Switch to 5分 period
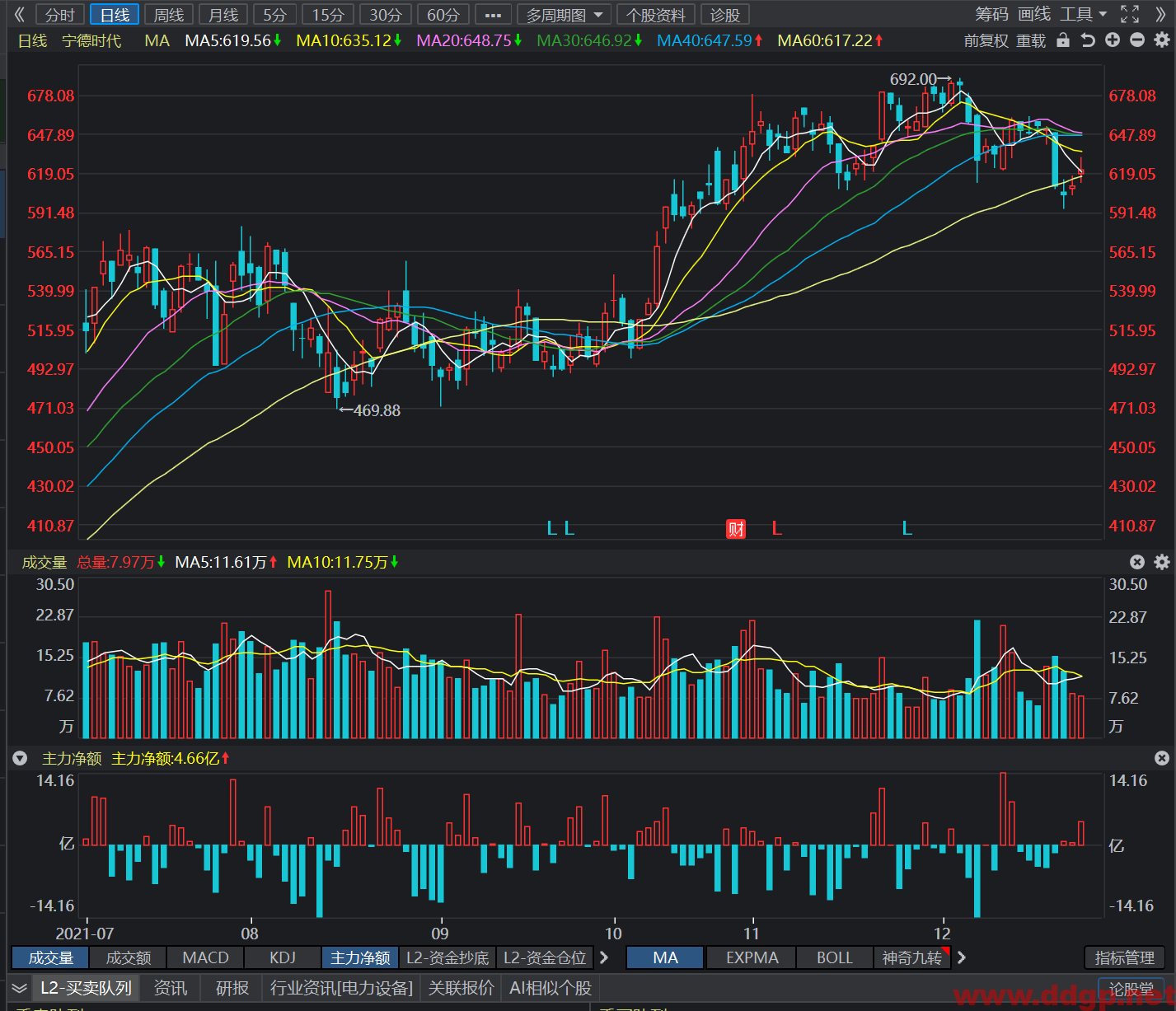Viewport: 1176px width, 1011px height. pos(274,15)
